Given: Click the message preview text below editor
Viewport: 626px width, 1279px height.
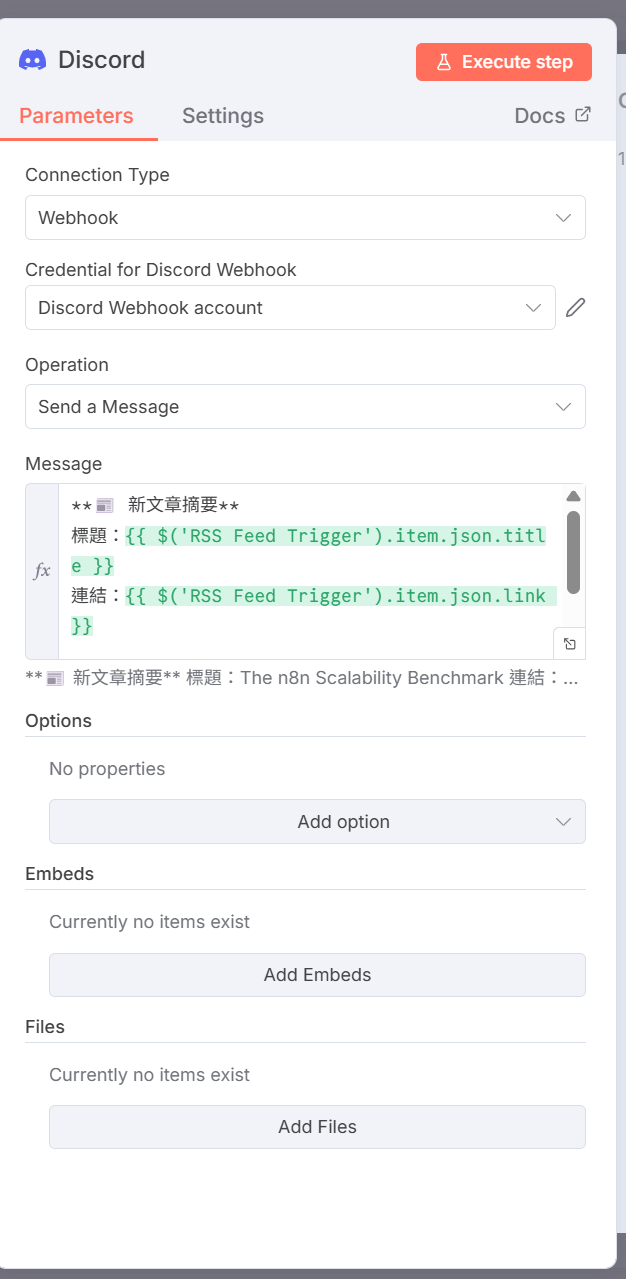Looking at the screenshot, I should 301,678.
